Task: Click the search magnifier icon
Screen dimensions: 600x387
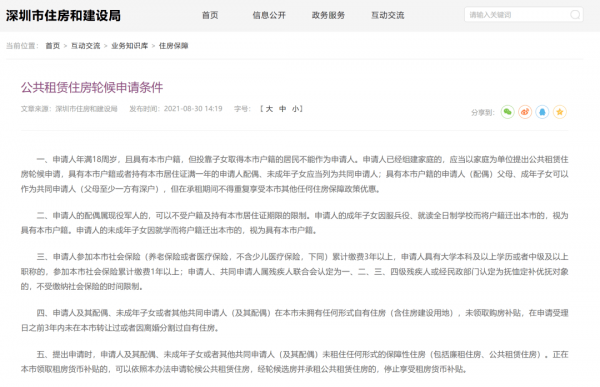Action: [575, 15]
